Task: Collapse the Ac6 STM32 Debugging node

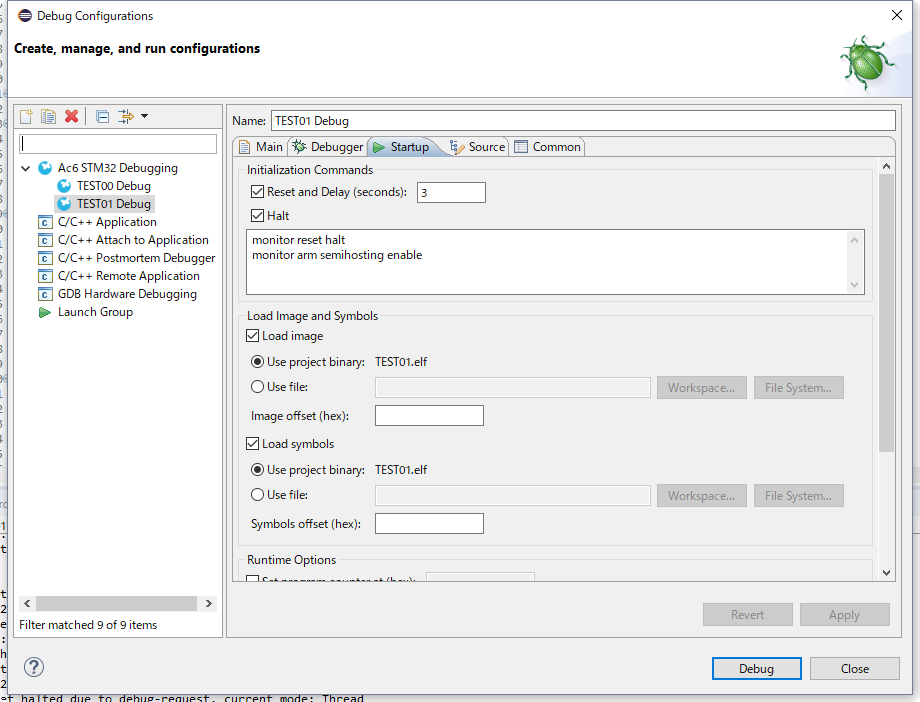Action: (23, 168)
